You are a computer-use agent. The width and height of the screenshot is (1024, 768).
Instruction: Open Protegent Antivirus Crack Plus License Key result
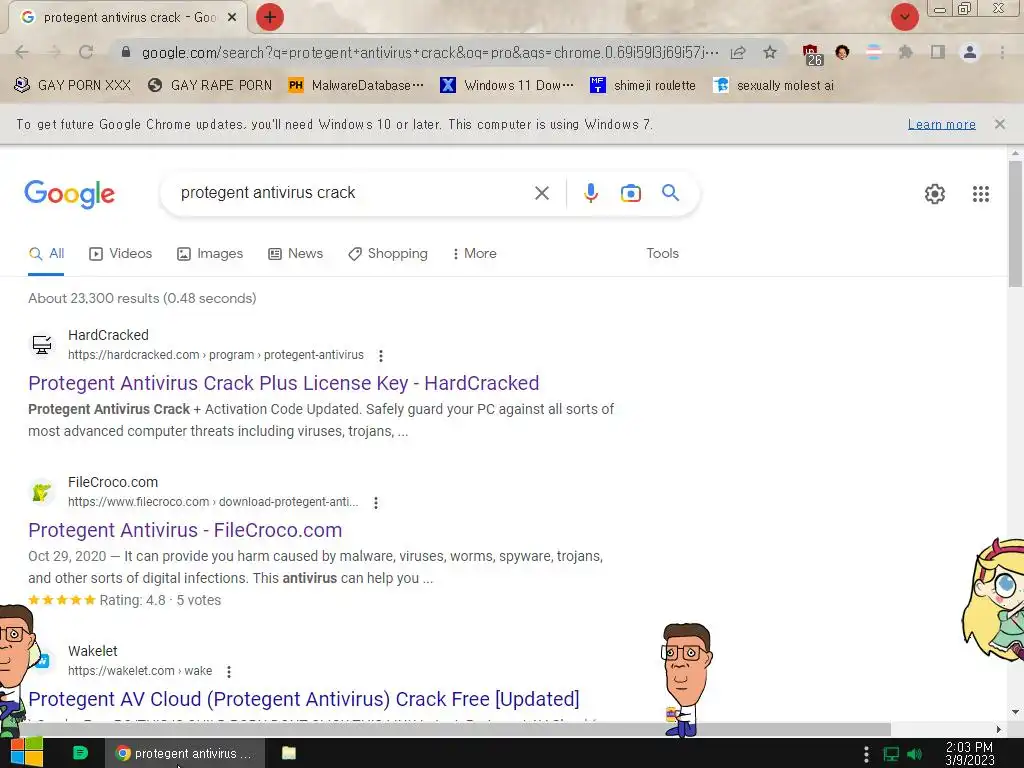click(x=283, y=383)
